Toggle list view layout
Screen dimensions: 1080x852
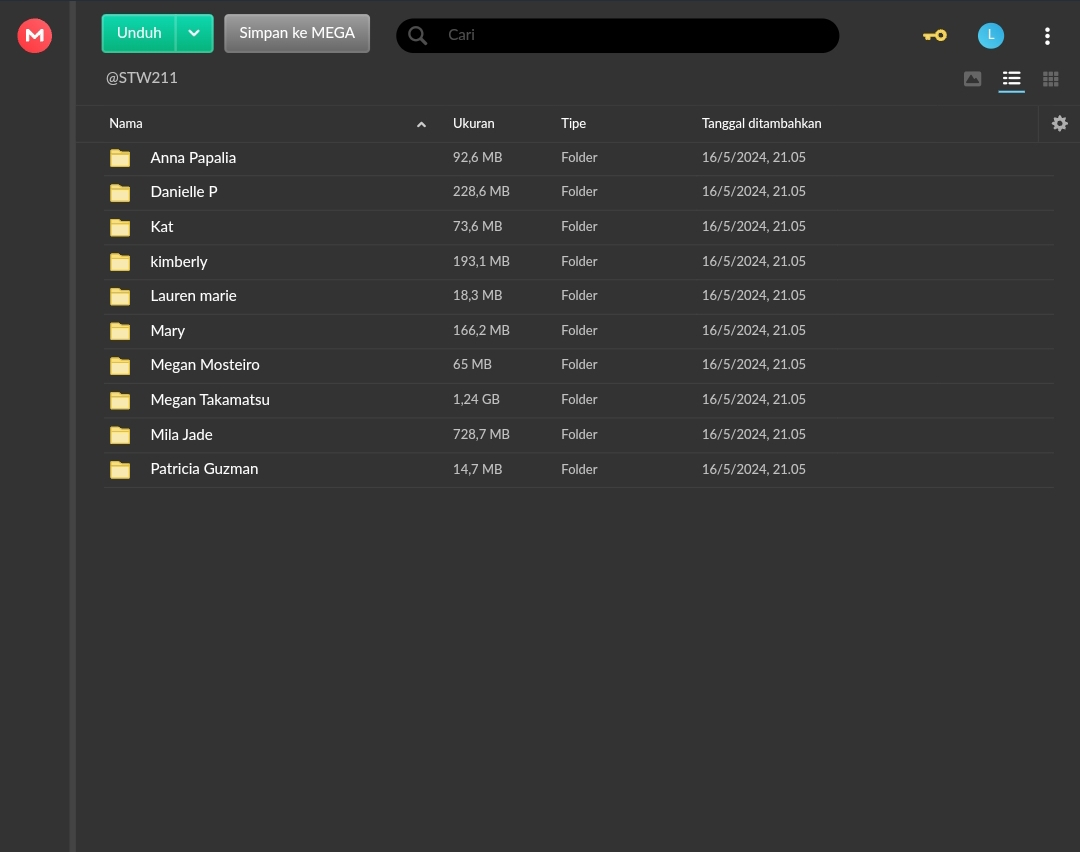[1011, 79]
